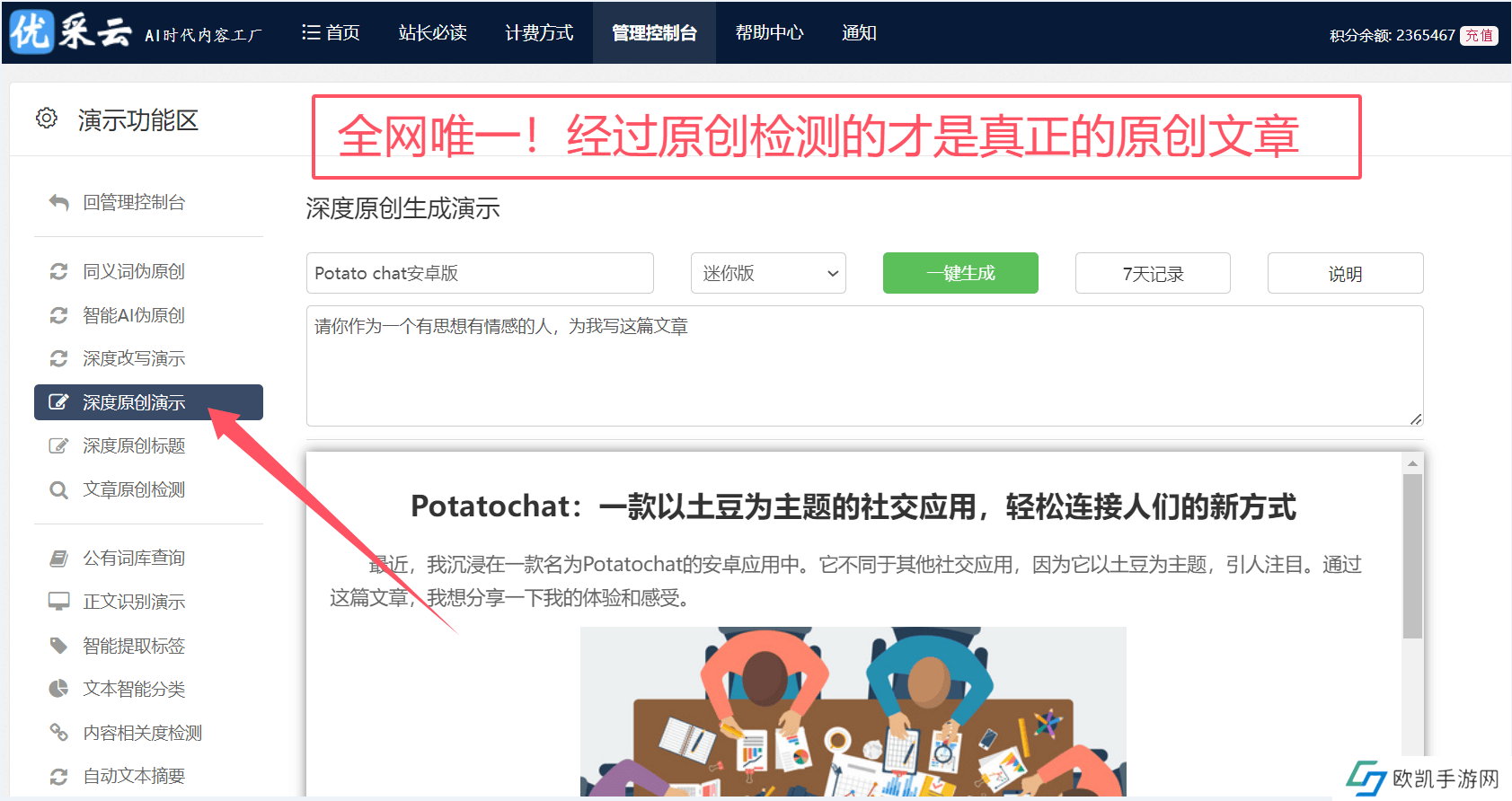This screenshot has height=801, width=1512.
Task: Expand the 迷你版 version dropdown
Action: point(768,273)
